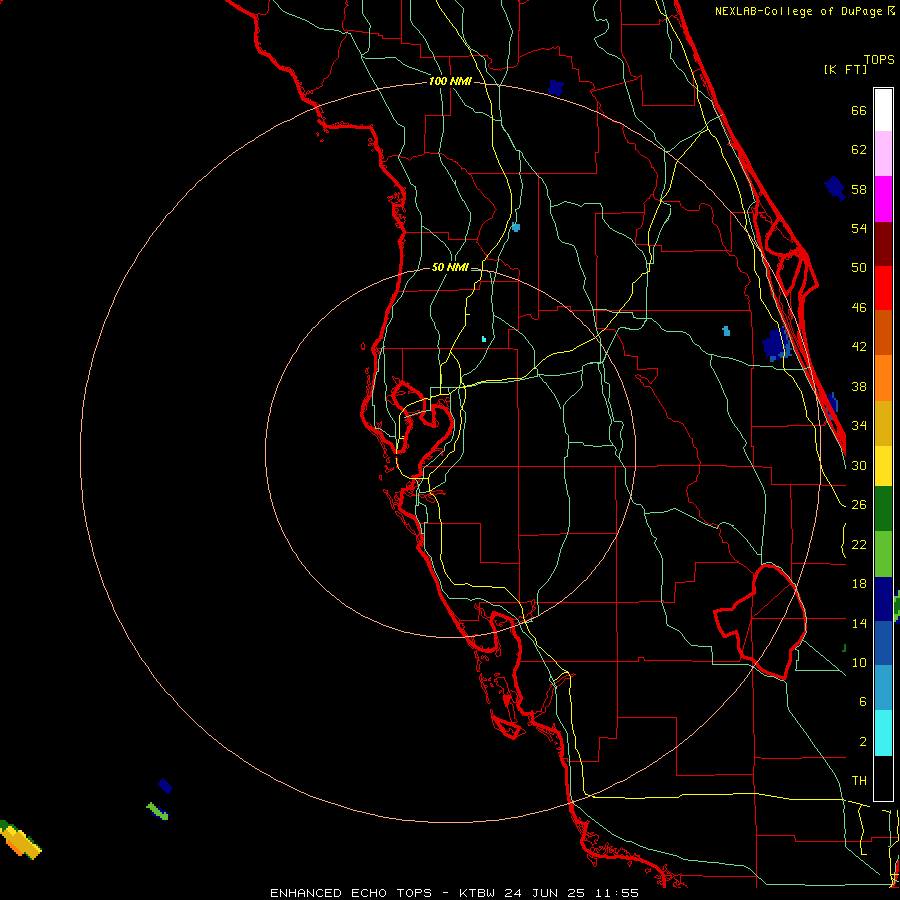Select the magenta swatch in the color scale
Viewport: 900px width, 900px height.
pos(883,199)
